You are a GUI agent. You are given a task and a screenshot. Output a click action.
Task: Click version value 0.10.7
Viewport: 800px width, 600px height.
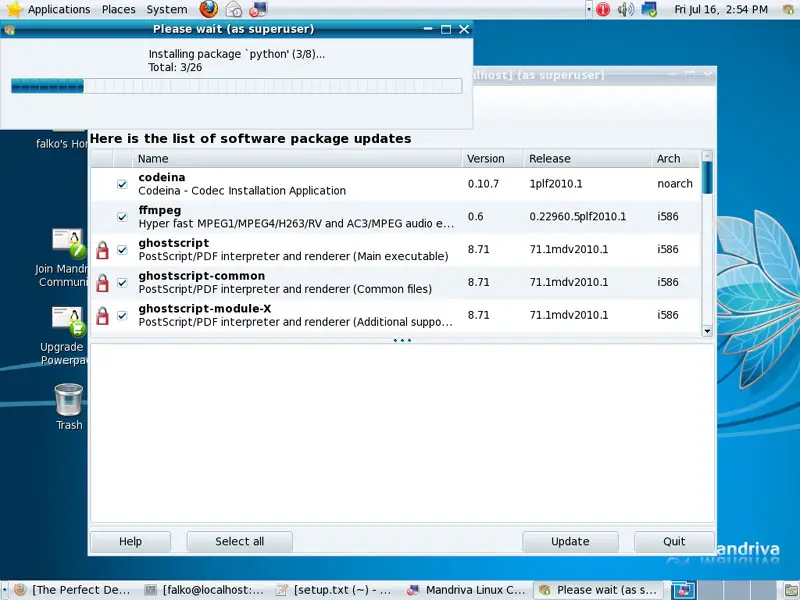(x=483, y=184)
